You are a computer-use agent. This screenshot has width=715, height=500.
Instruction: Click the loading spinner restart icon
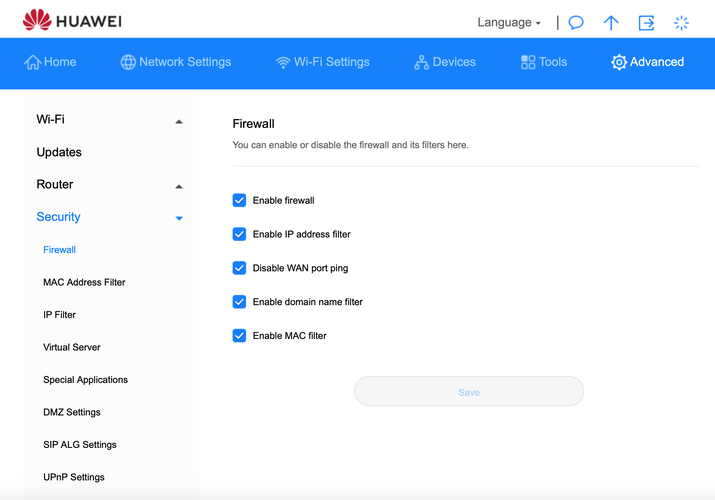(681, 23)
